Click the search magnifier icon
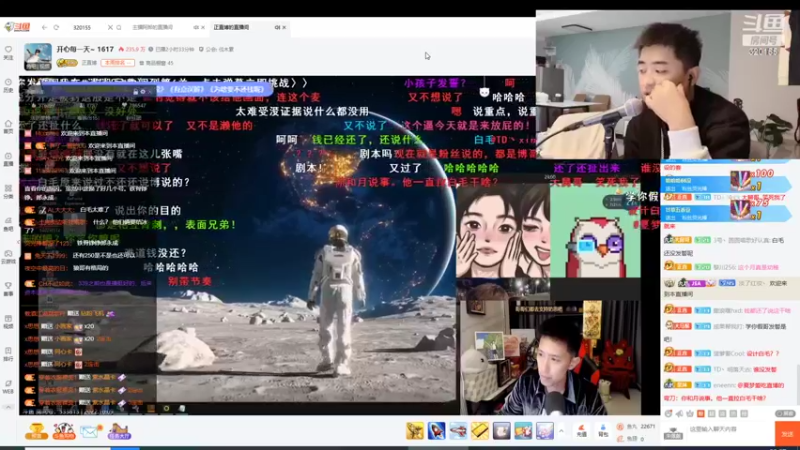The width and height of the screenshot is (800, 450). [119, 28]
